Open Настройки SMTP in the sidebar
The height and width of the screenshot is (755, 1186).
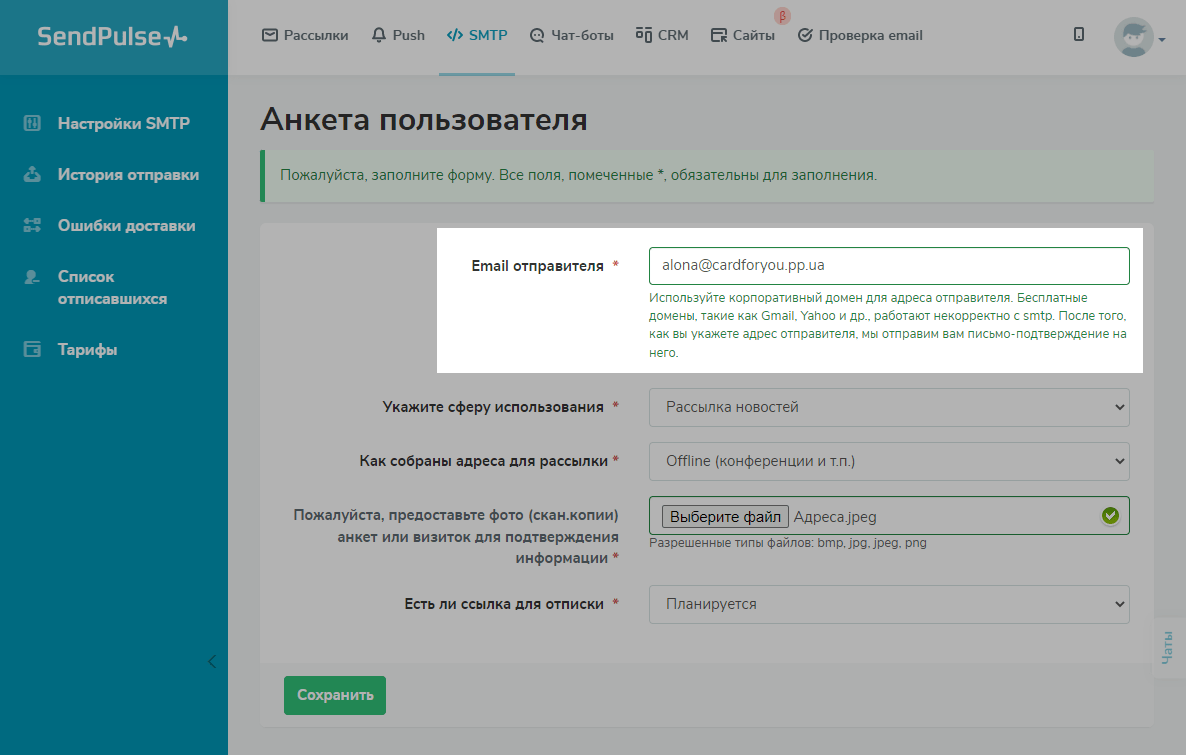123,123
